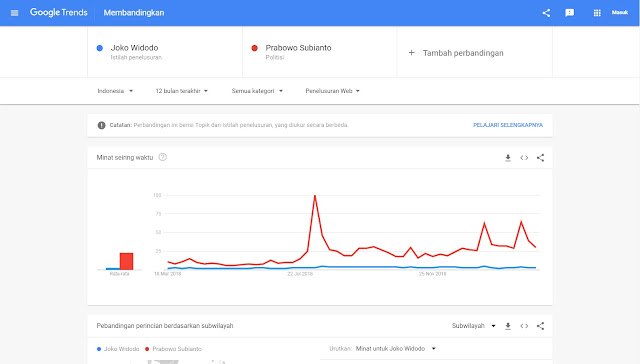Viewport: 640px width, 364px height.
Task: Expand the Indonesia region dropdown
Action: click(115, 91)
